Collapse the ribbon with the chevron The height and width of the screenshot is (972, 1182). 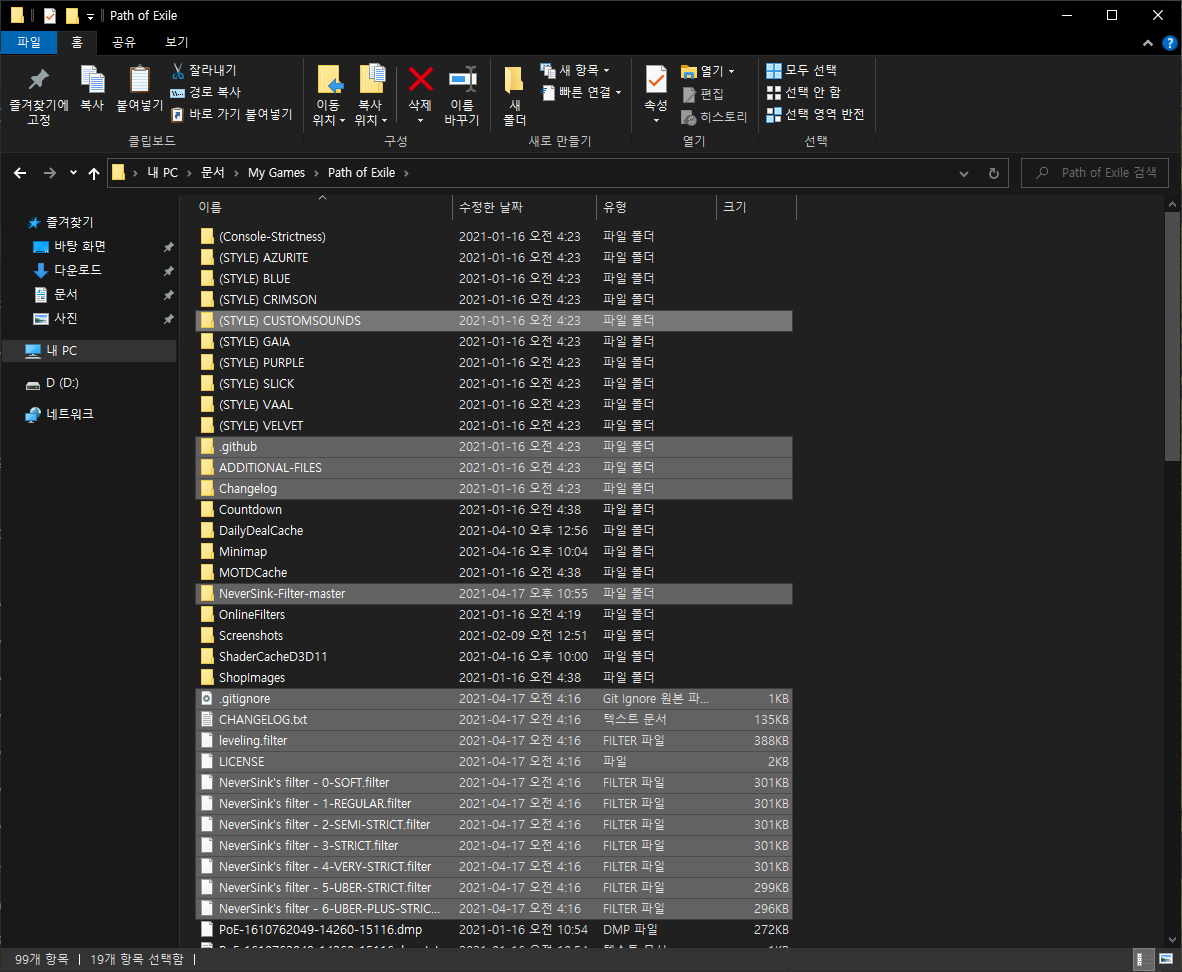(1147, 43)
